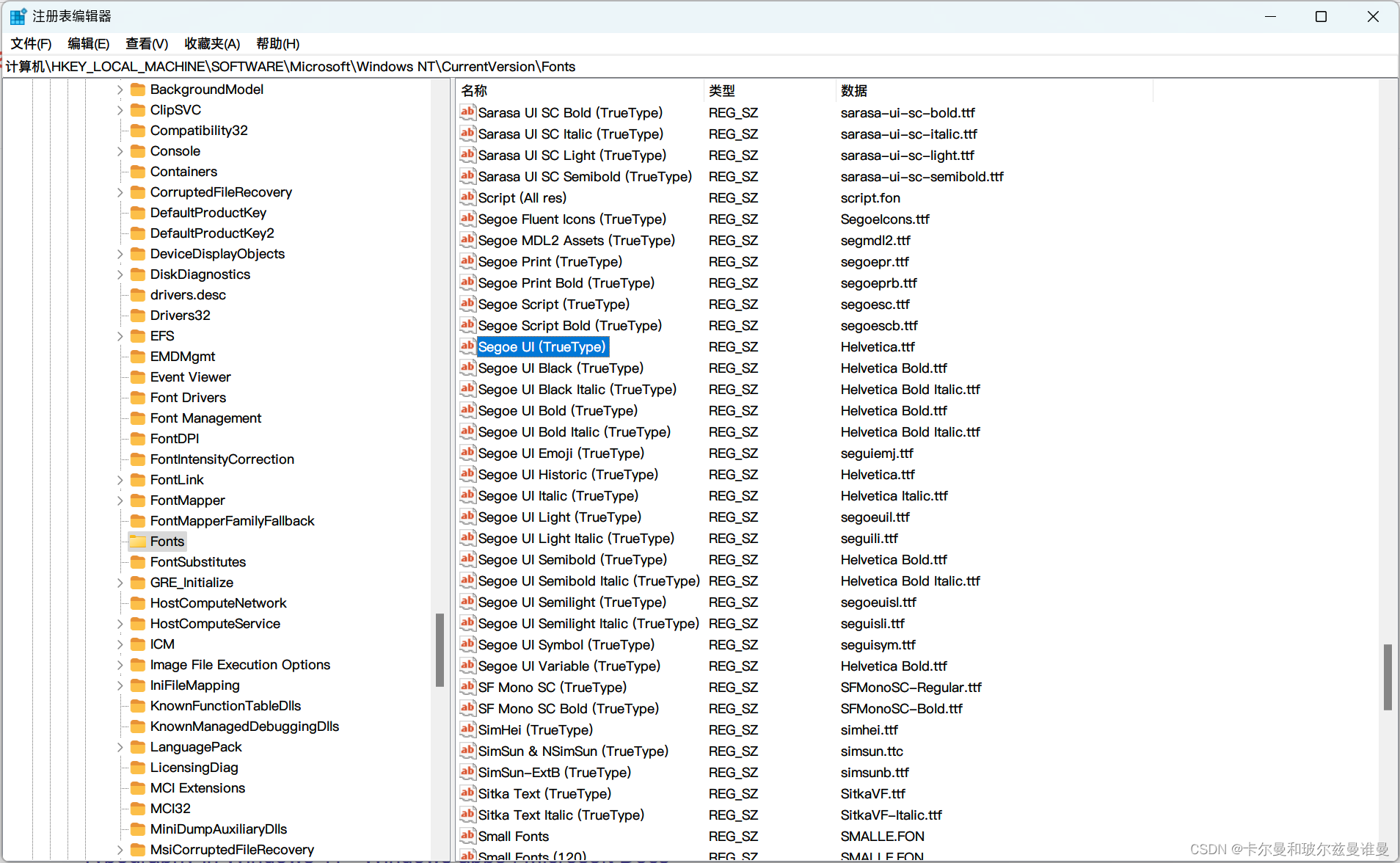Click the folder icon of MCI32
1400x863 pixels.
point(138,809)
